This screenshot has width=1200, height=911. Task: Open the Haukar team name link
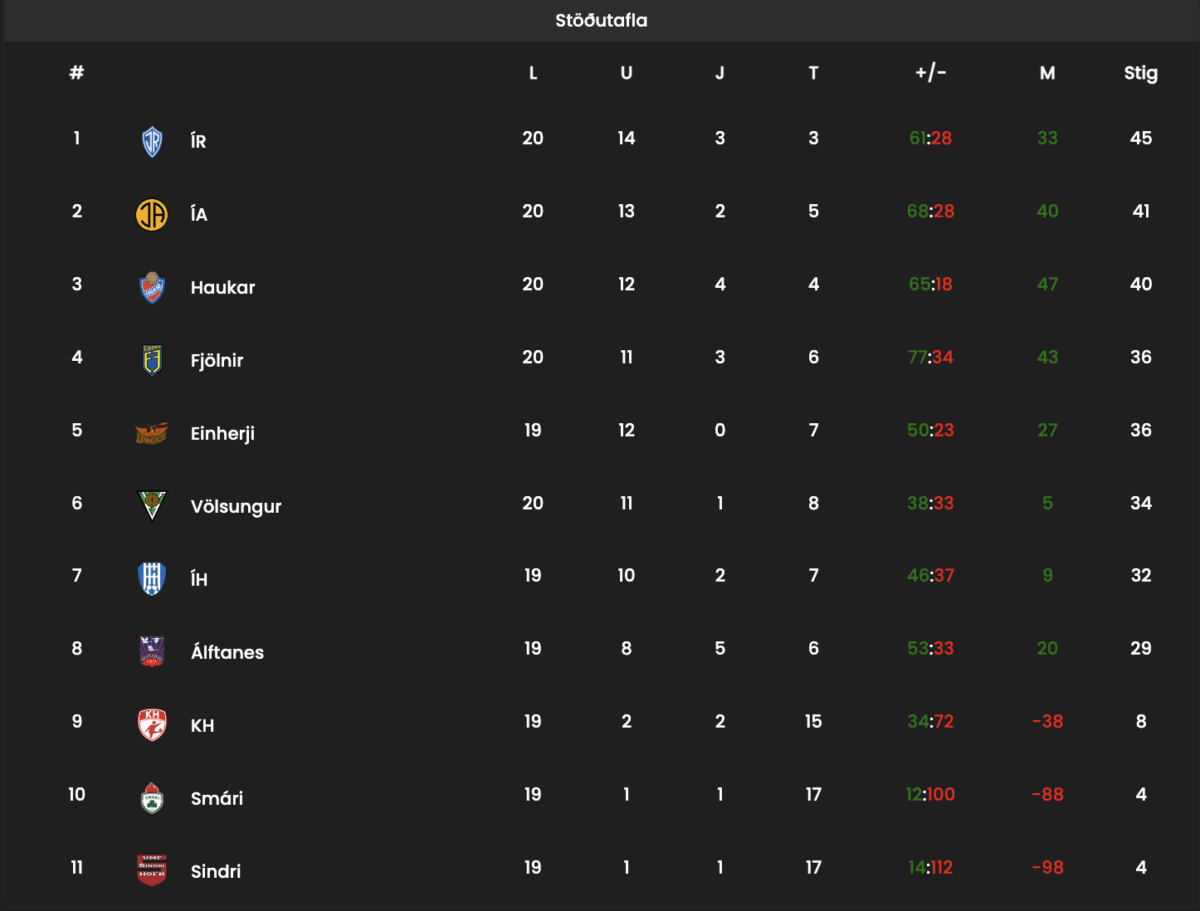[223, 288]
